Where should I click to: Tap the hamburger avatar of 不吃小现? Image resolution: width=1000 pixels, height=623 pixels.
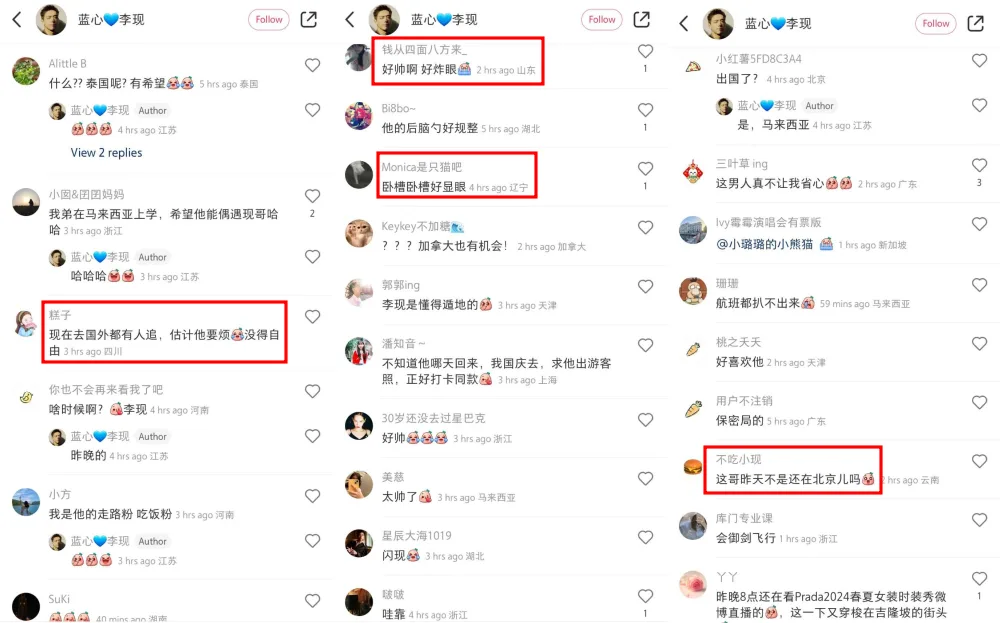tap(693, 467)
